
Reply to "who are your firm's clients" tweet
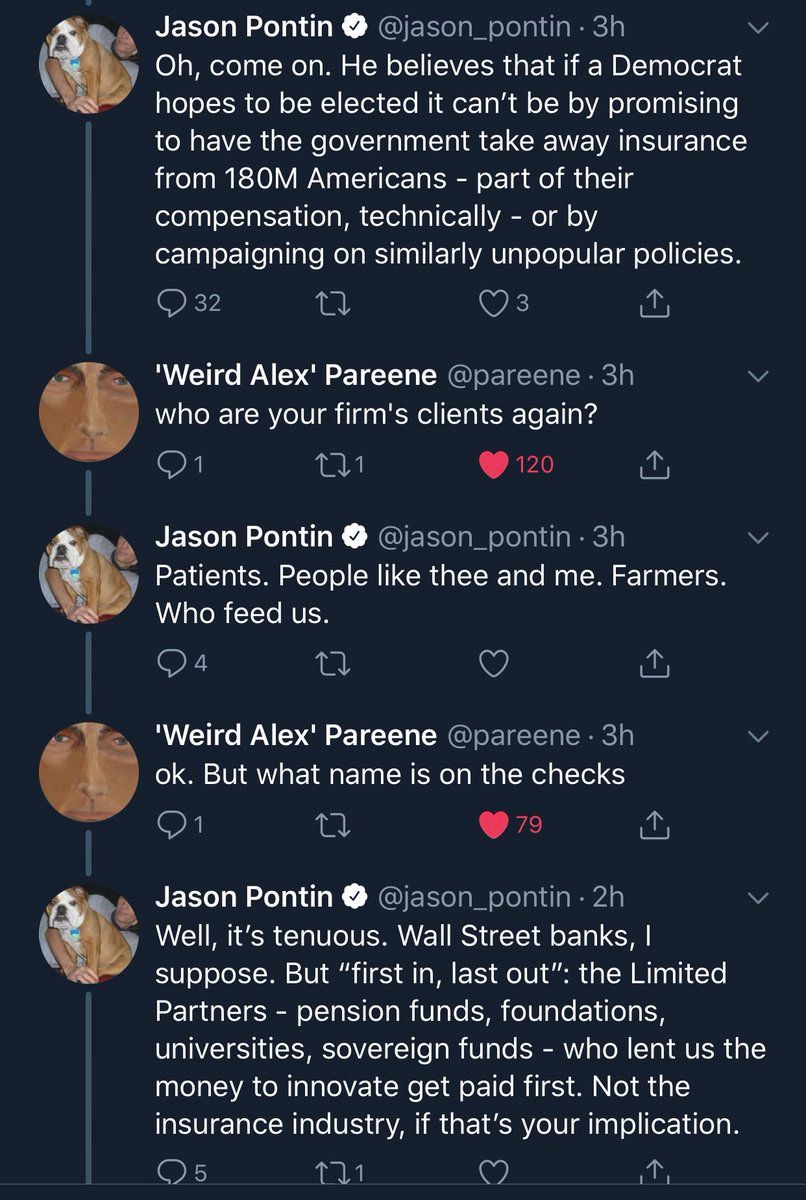coord(173,464)
